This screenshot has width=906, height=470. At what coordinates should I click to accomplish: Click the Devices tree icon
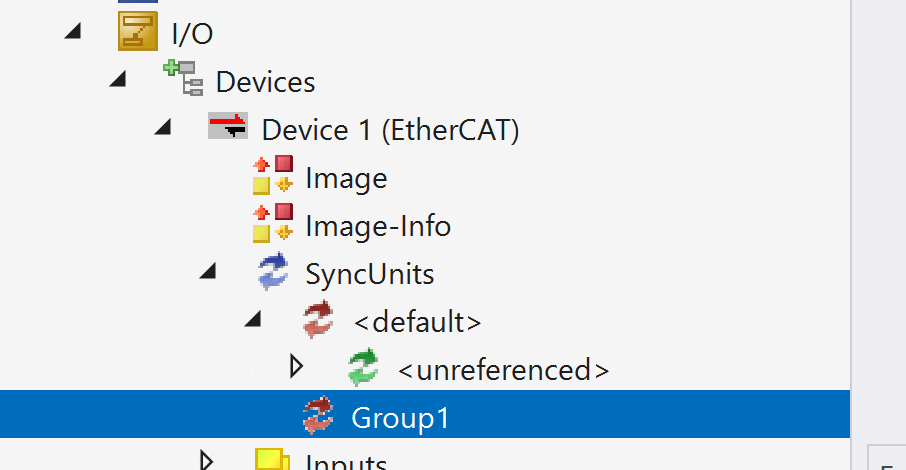tap(181, 79)
